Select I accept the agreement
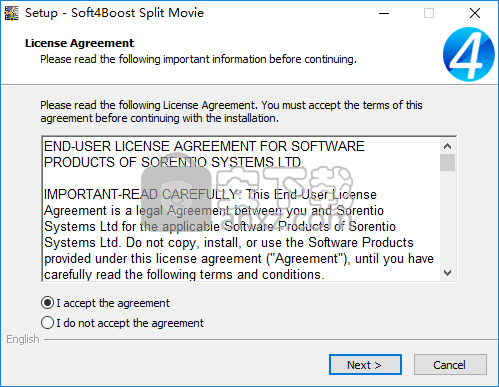The width and height of the screenshot is (499, 387). point(47,303)
